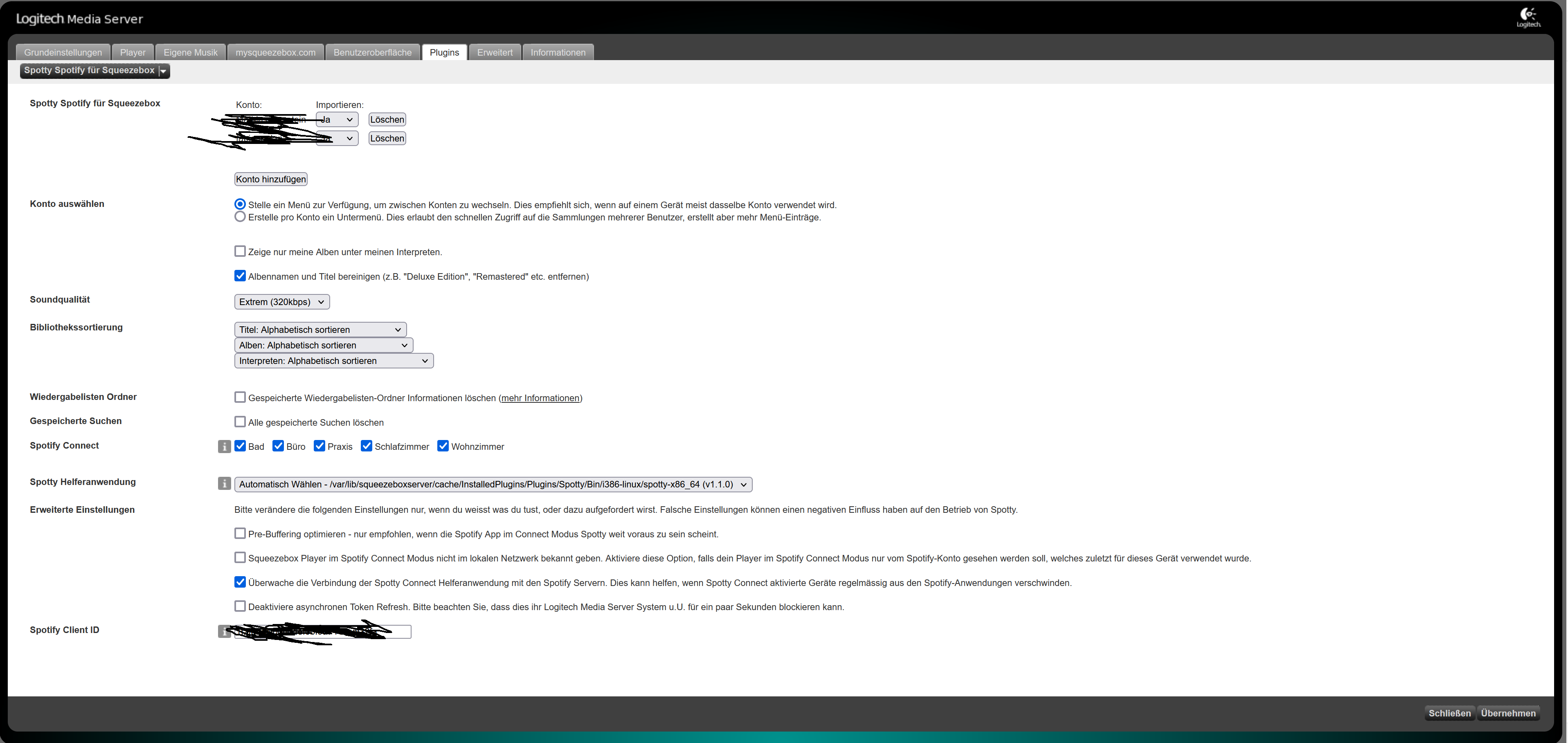Click info icon beside Spotify Connect
This screenshot has width=1568, height=743.
(x=224, y=447)
